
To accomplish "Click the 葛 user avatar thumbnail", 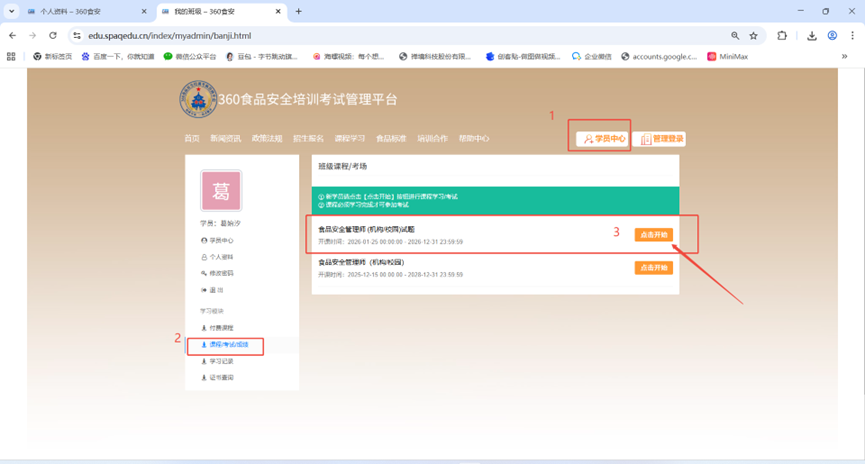I will coord(221,191).
